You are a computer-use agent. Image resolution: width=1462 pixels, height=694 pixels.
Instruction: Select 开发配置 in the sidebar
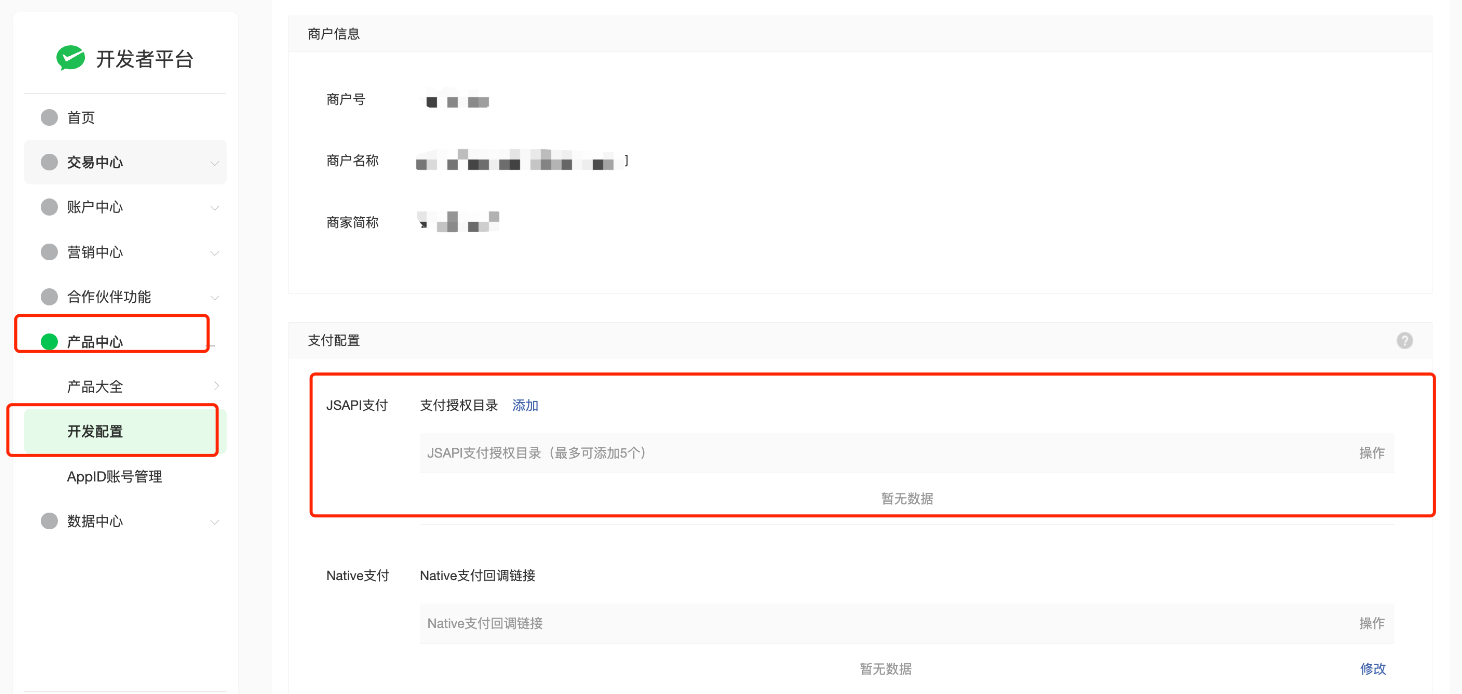tap(95, 432)
